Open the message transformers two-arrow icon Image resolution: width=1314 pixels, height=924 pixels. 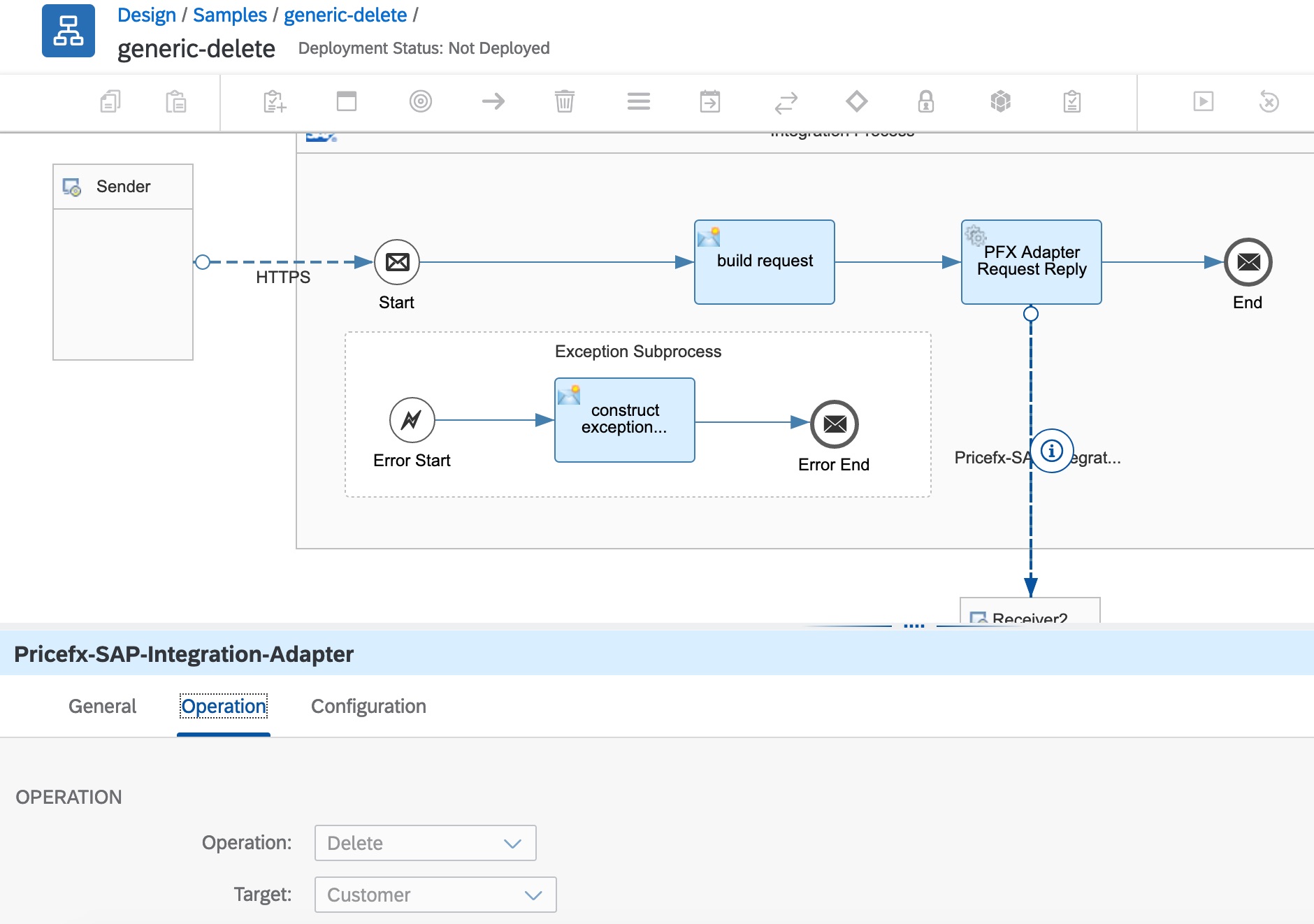786,102
